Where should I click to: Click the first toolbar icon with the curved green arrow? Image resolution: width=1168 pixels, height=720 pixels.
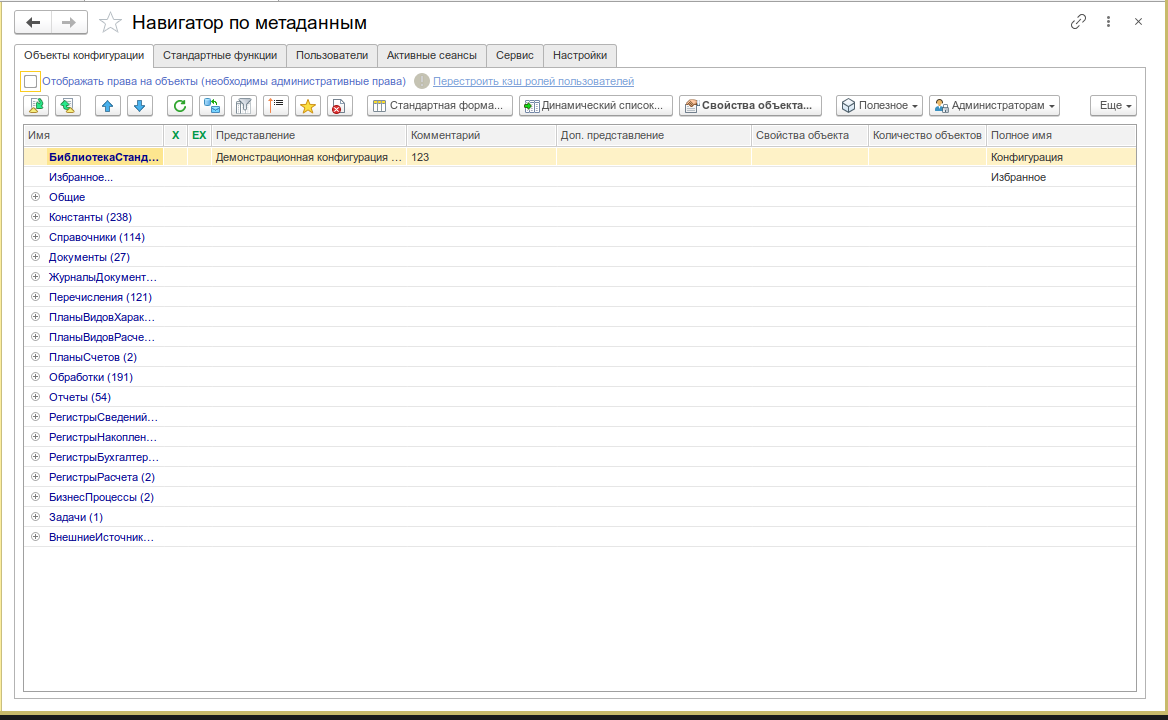click(x=36, y=106)
